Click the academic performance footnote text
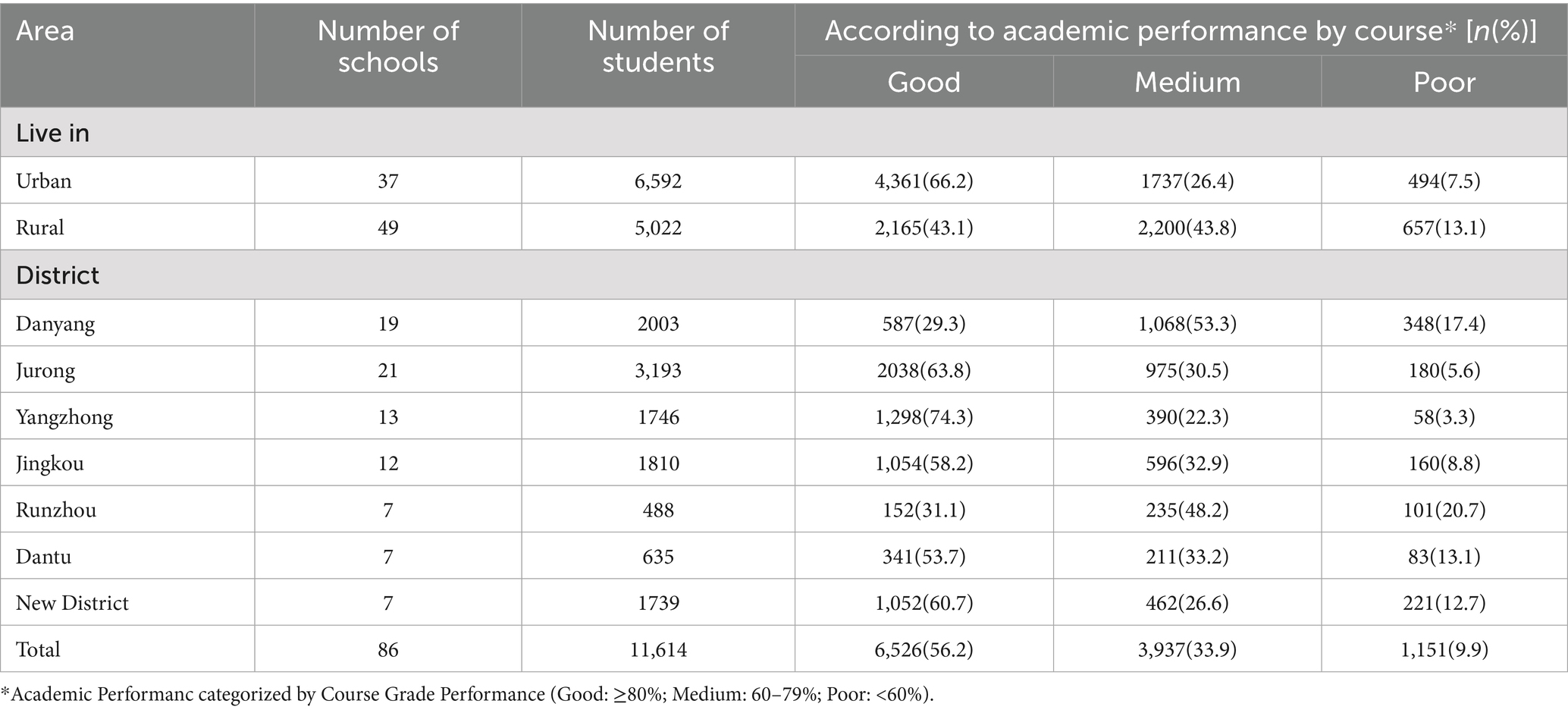The width and height of the screenshot is (1568, 713). coord(468,694)
